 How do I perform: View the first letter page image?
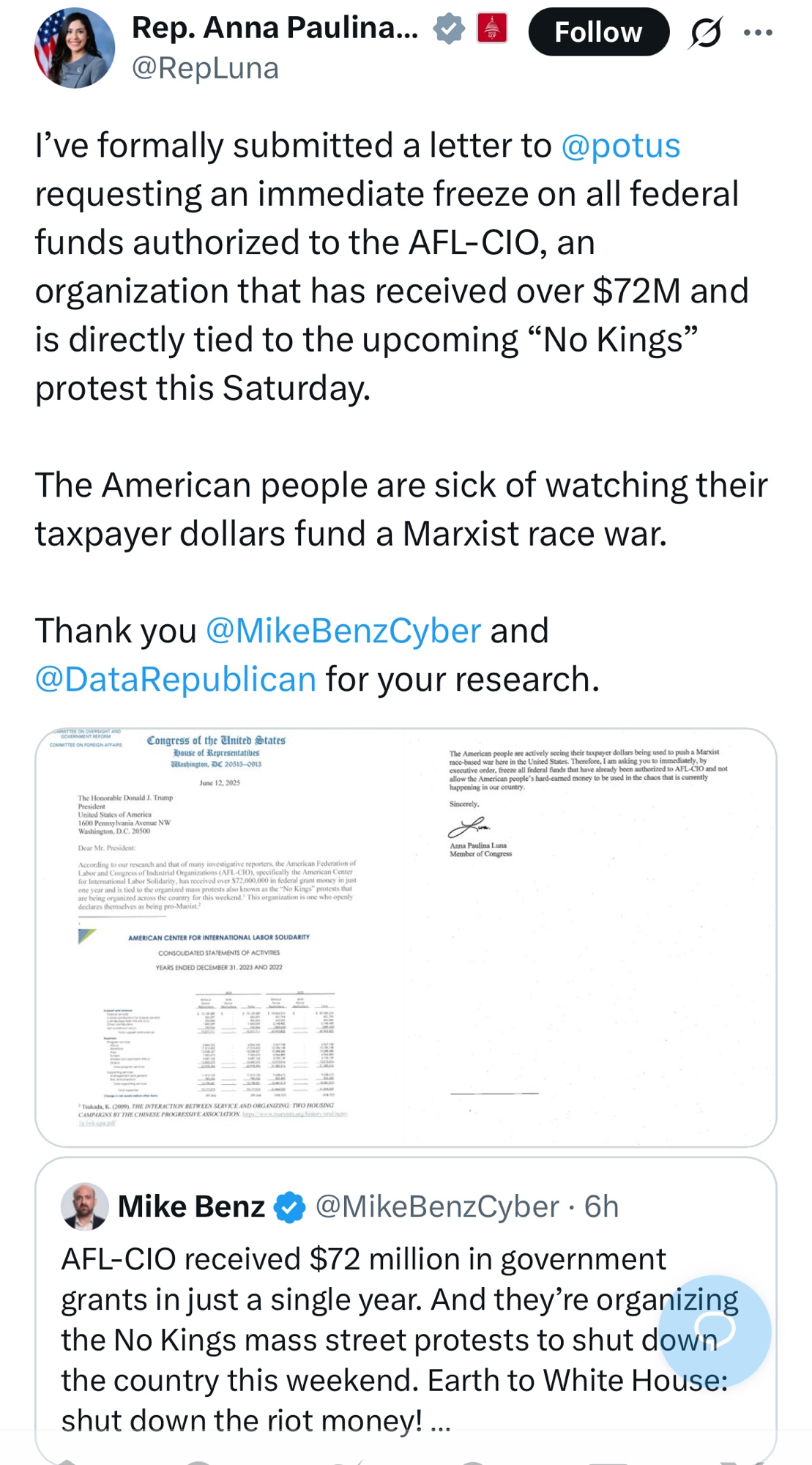[x=220, y=938]
